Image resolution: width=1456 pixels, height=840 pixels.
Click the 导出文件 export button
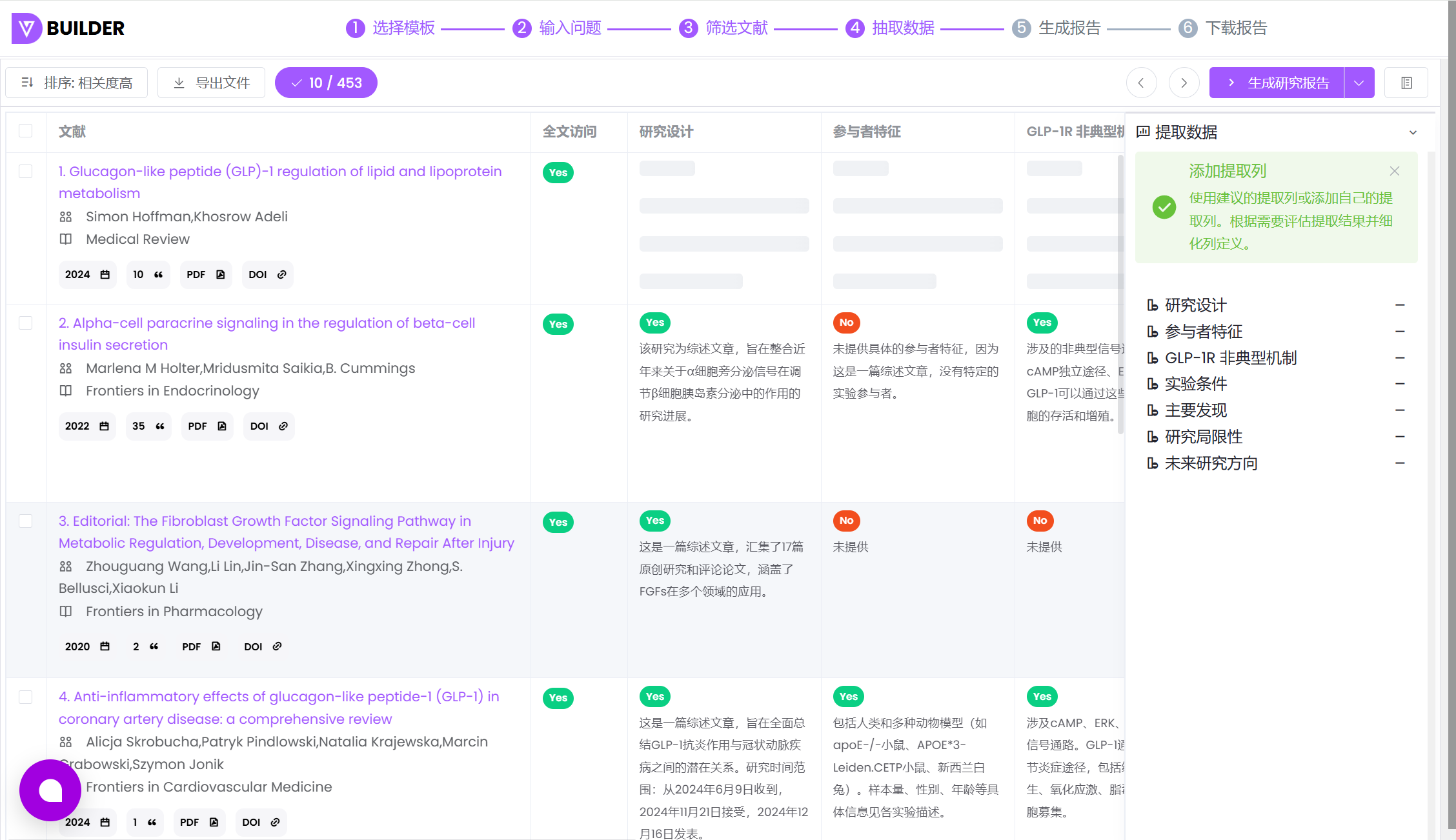point(212,83)
